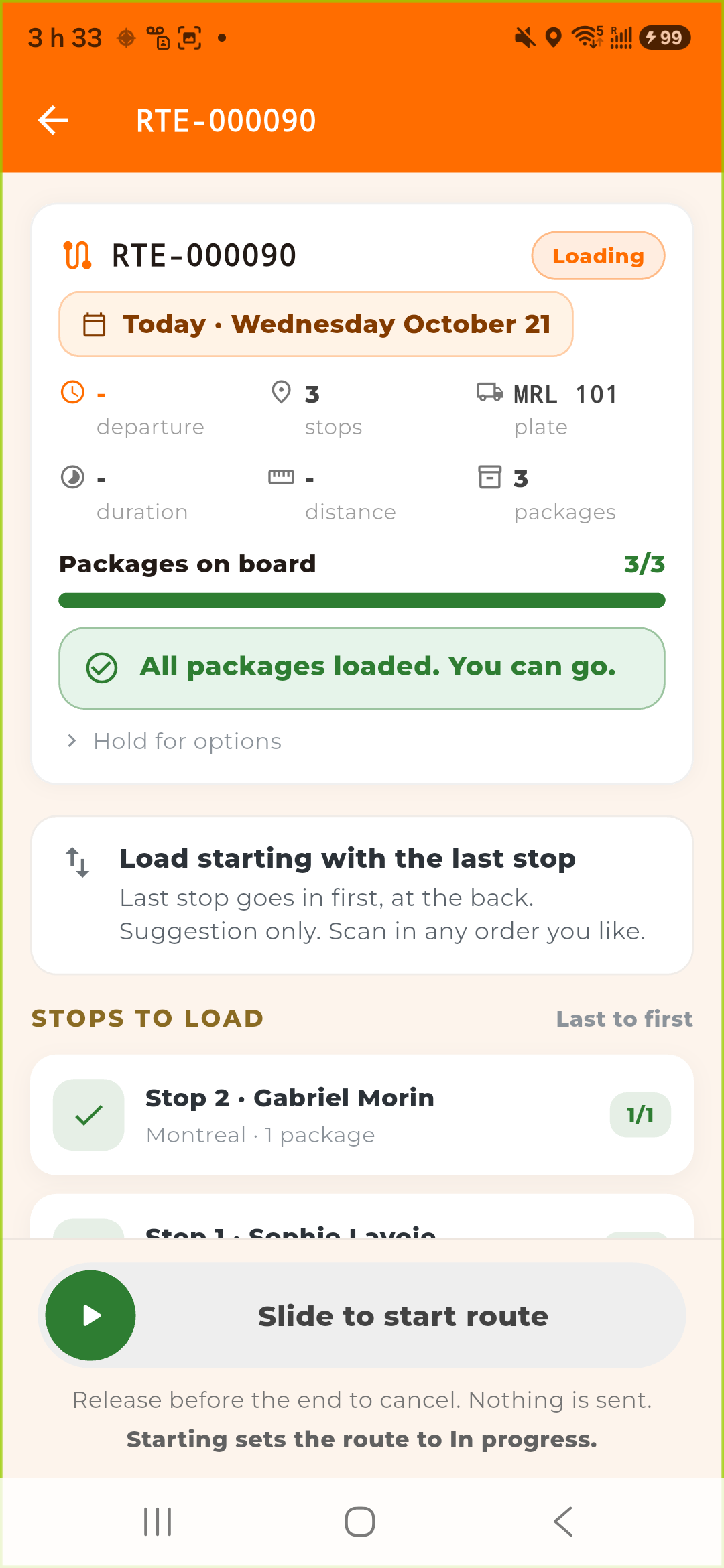Viewport: 724px width, 1568px height.
Task: Open the Stop 2 Gabriel Morin row
Action: (362, 1115)
